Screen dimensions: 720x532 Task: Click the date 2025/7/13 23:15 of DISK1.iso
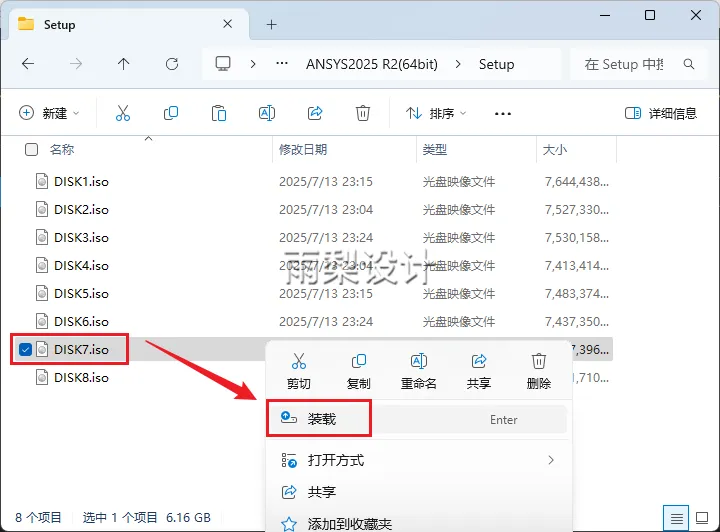(326, 182)
